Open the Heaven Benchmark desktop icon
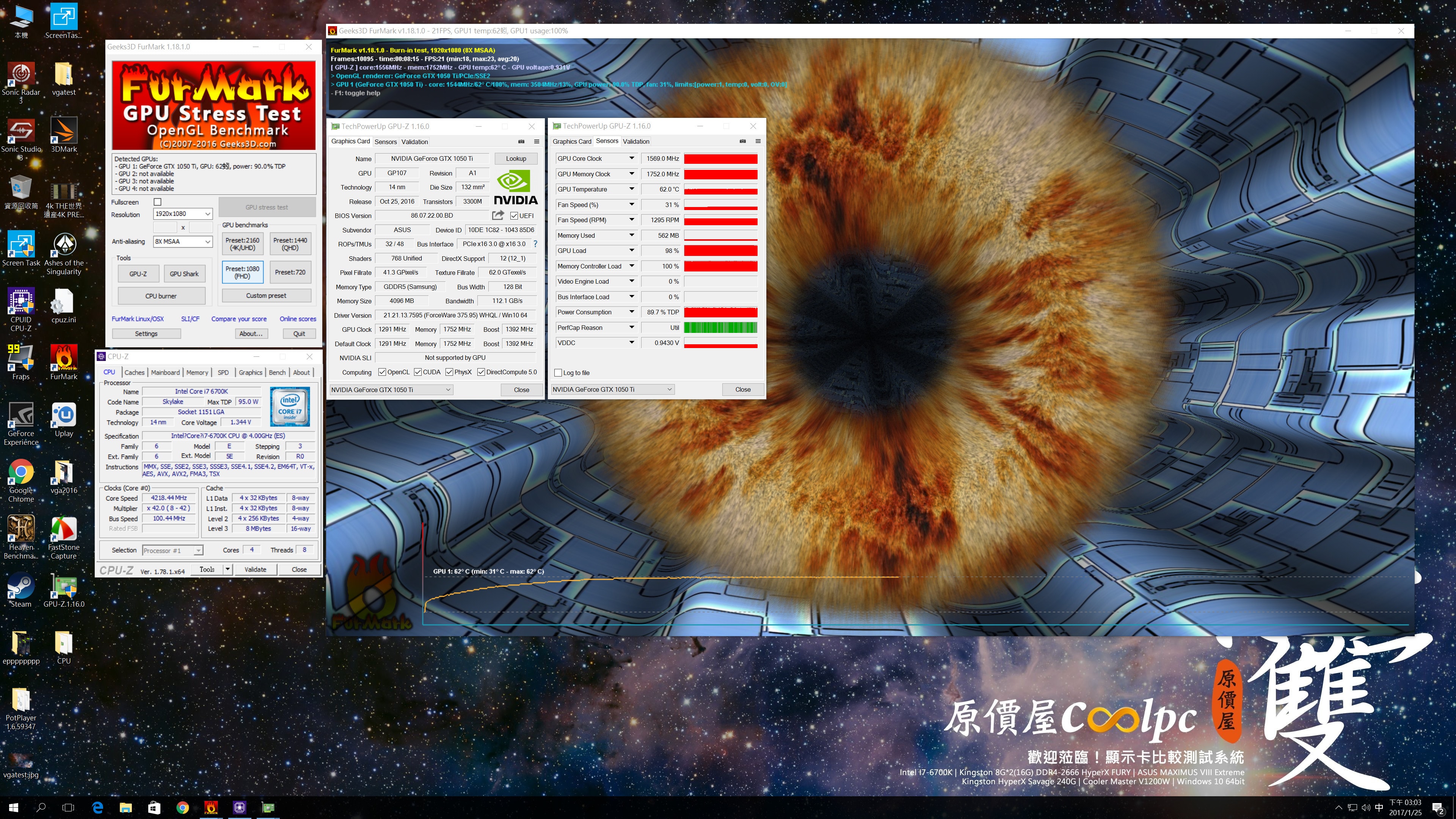Viewport: 1456px width, 819px height. (21, 538)
